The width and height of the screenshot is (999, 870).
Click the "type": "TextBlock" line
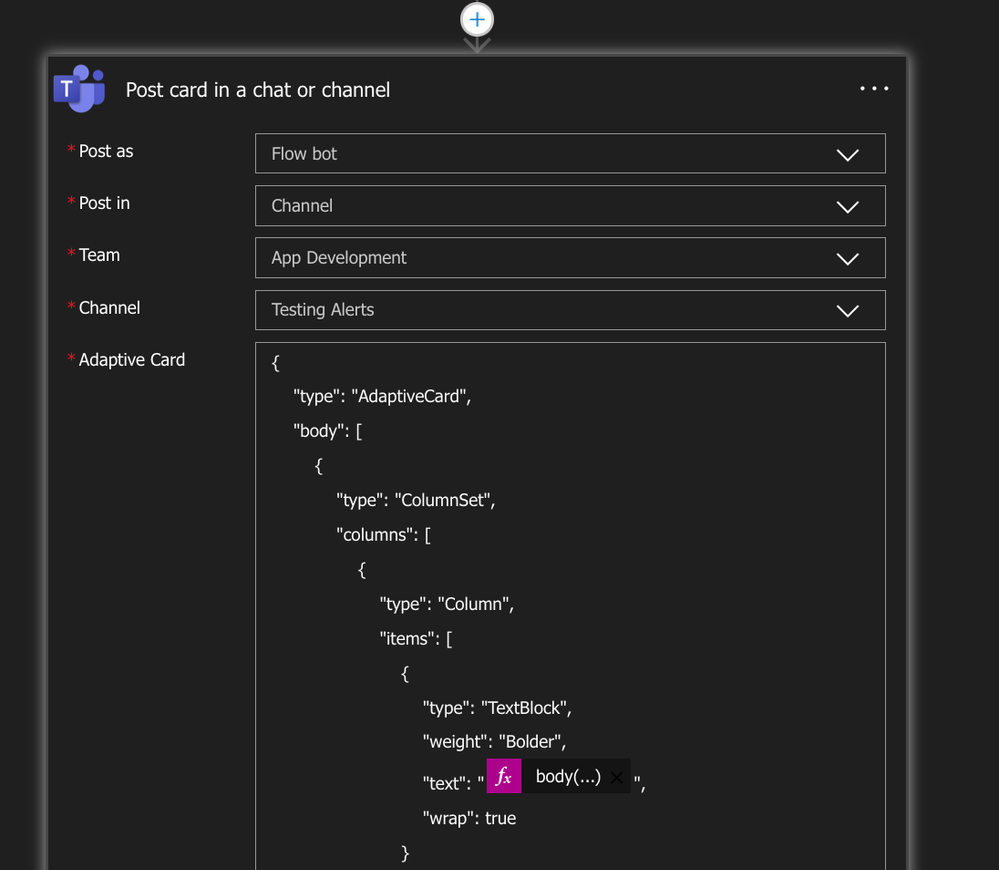pyautogui.click(x=497, y=708)
